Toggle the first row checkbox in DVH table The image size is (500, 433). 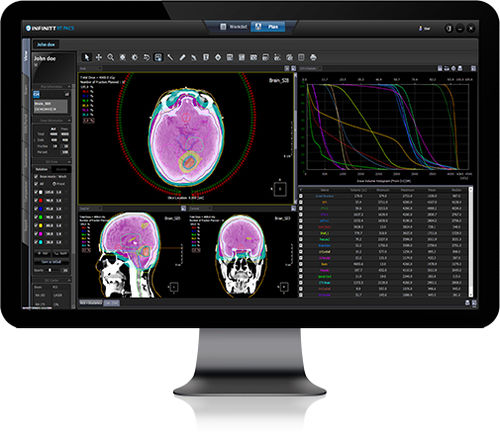click(x=301, y=196)
